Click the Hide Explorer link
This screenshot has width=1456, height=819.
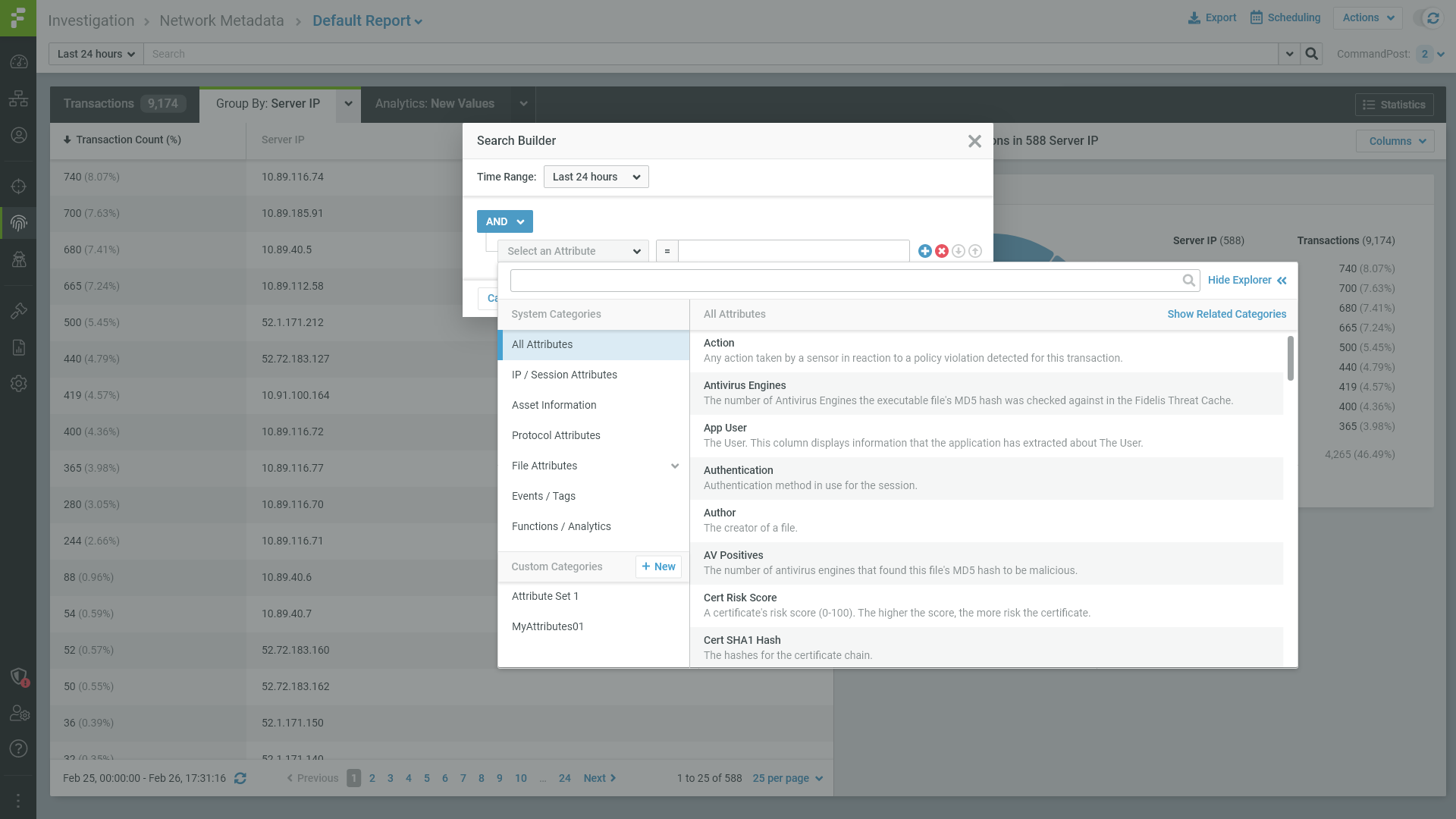[x=1247, y=281]
